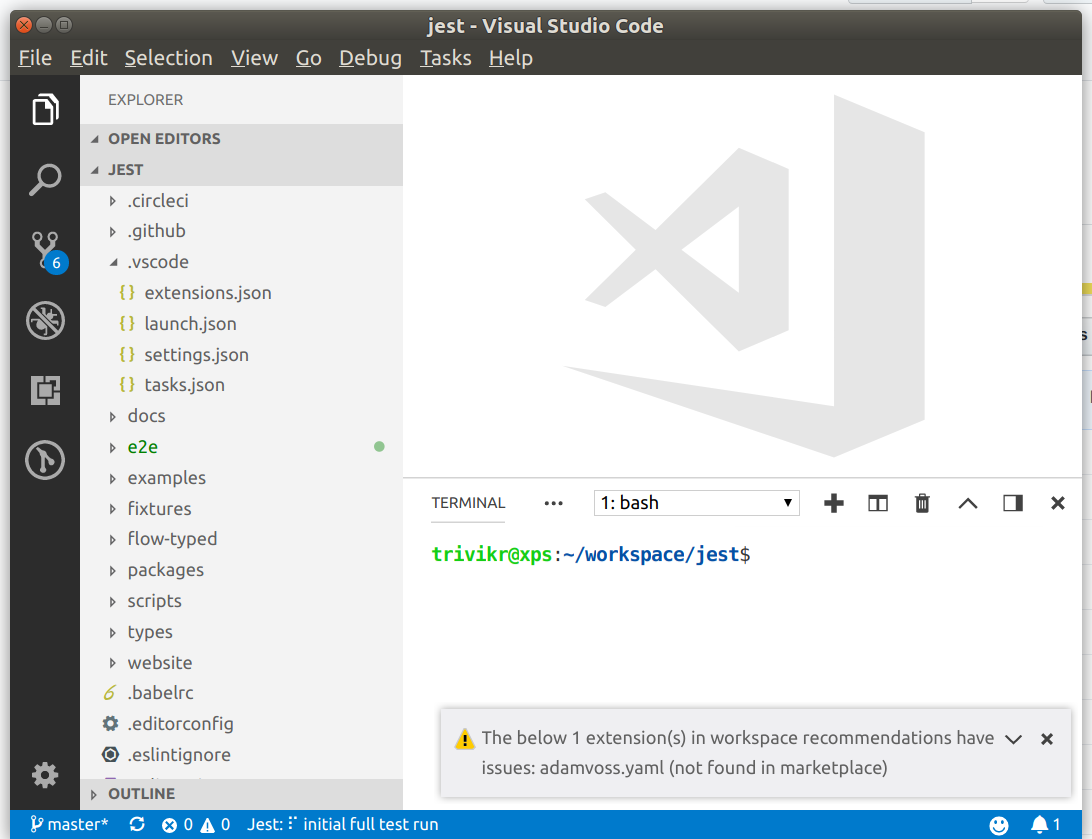Open the Debug view in activity bar
The width and height of the screenshot is (1092, 839).
tap(45, 320)
